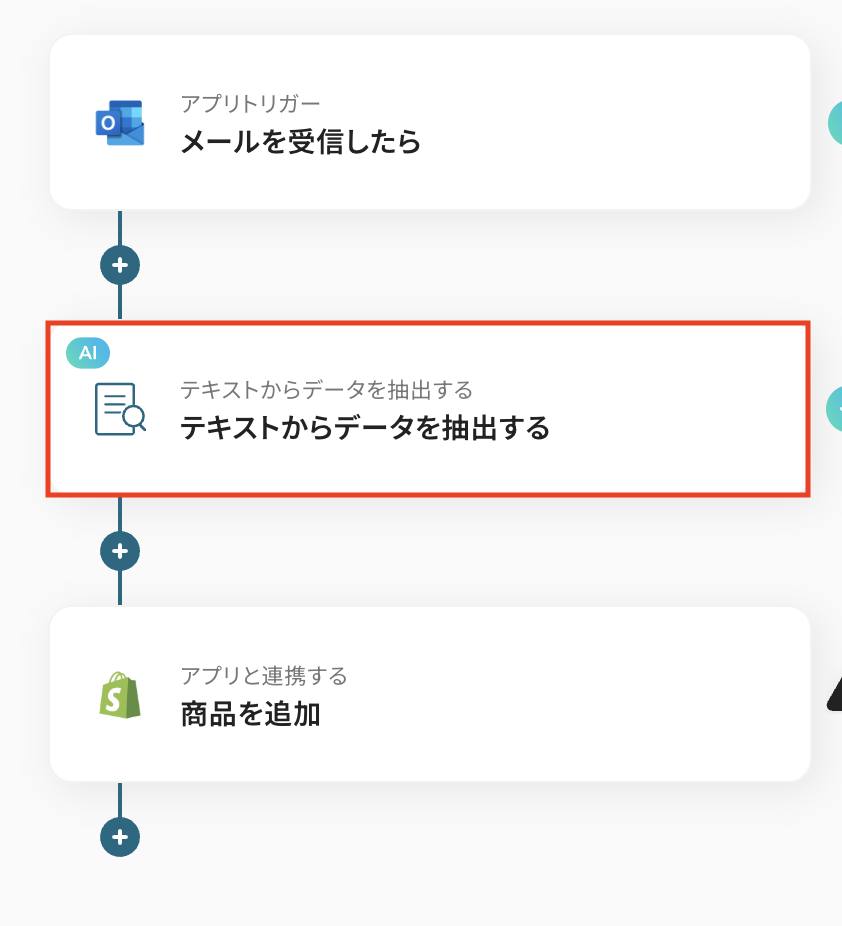
Task: Open the メールを受信したら trigger title
Action: point(300,142)
